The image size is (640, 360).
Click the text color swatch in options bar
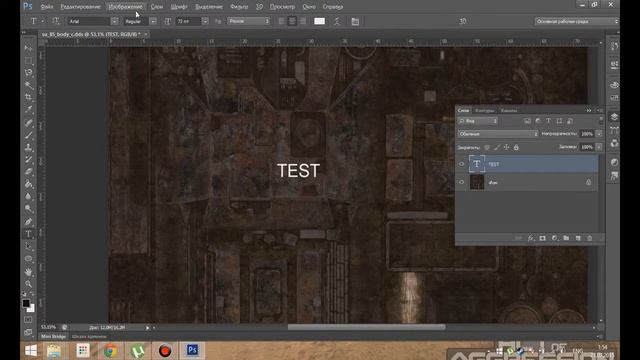point(320,21)
